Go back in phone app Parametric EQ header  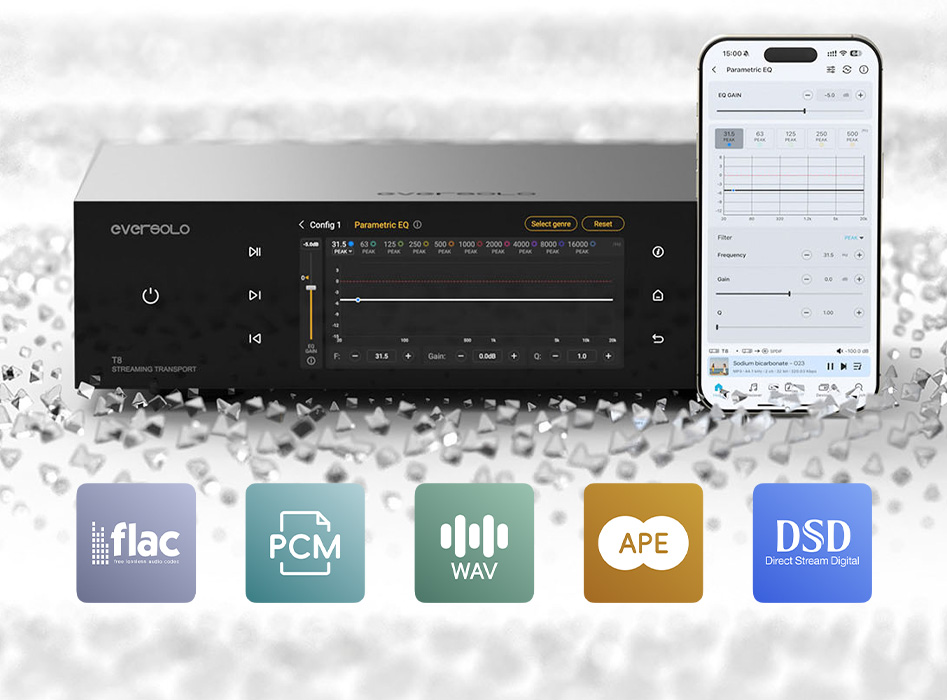pos(714,70)
